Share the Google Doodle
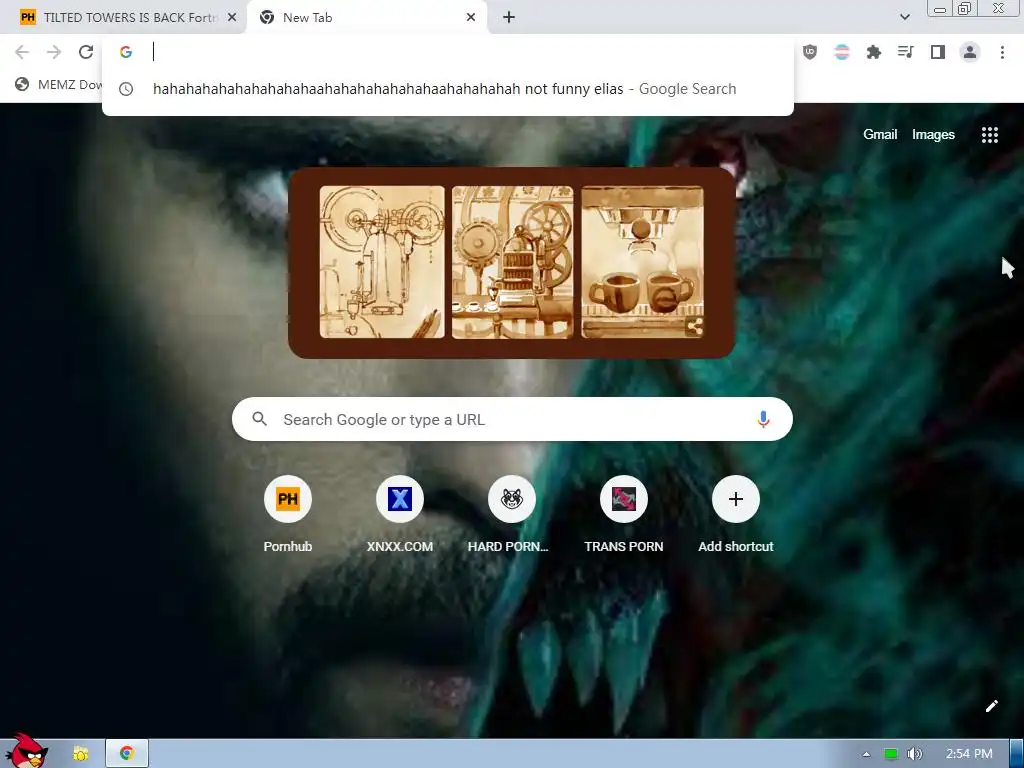Screen dimensions: 1024x768 coord(695,327)
